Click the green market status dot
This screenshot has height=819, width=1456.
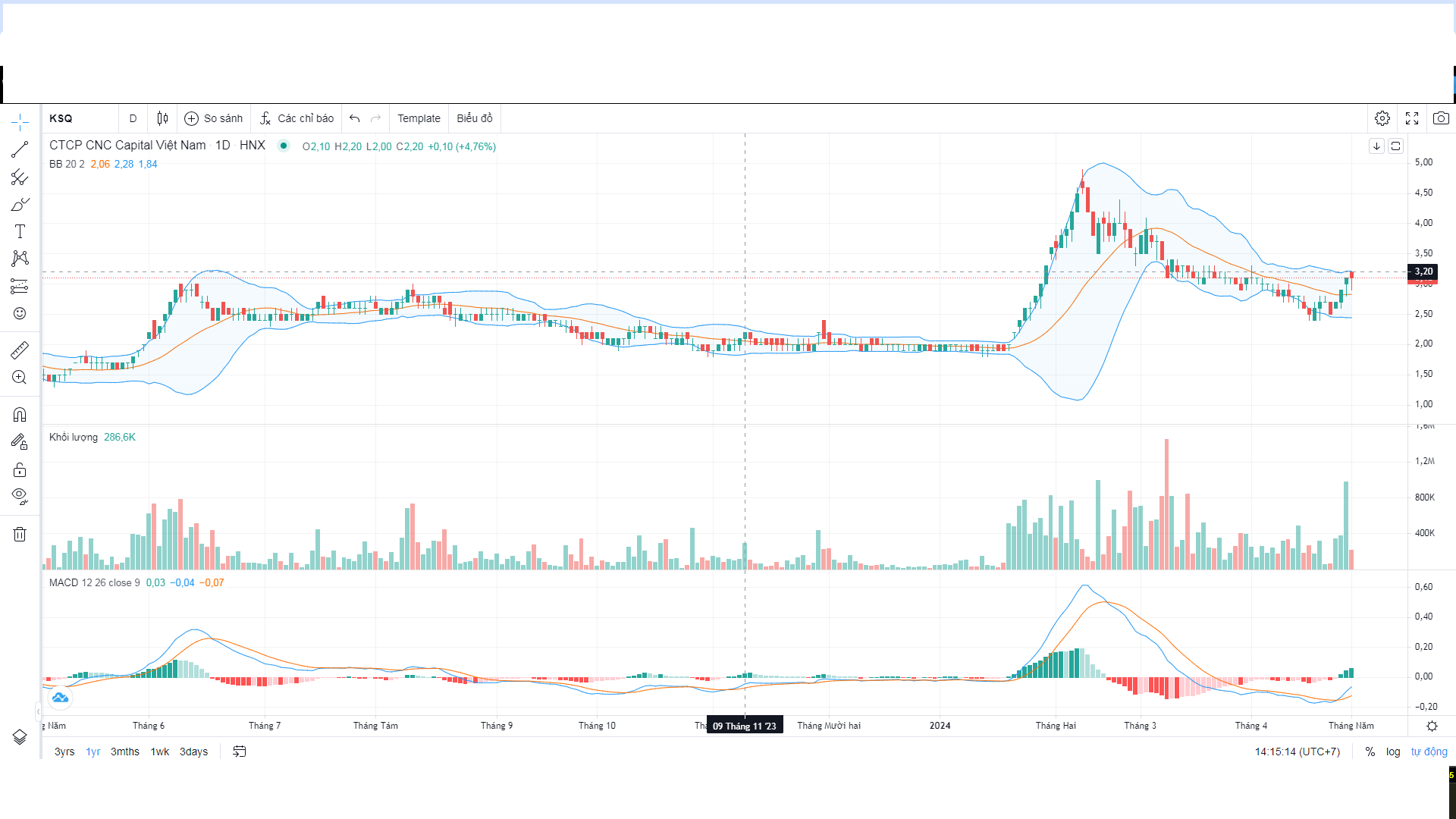pyautogui.click(x=284, y=146)
